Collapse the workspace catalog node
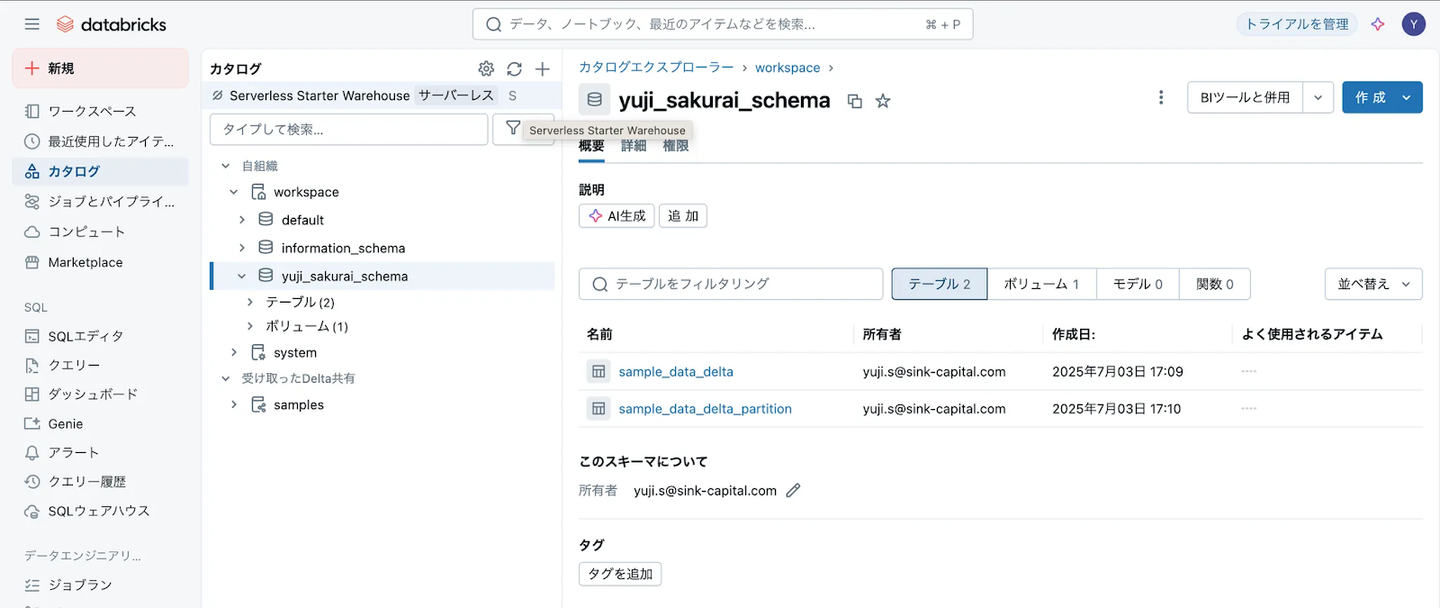1440x608 pixels. click(x=234, y=192)
